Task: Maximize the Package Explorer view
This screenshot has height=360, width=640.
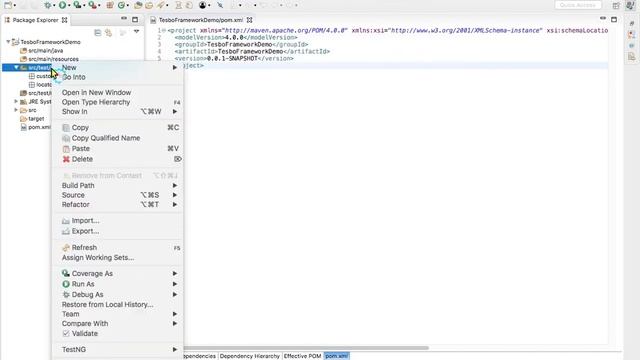Action: [x=135, y=20]
